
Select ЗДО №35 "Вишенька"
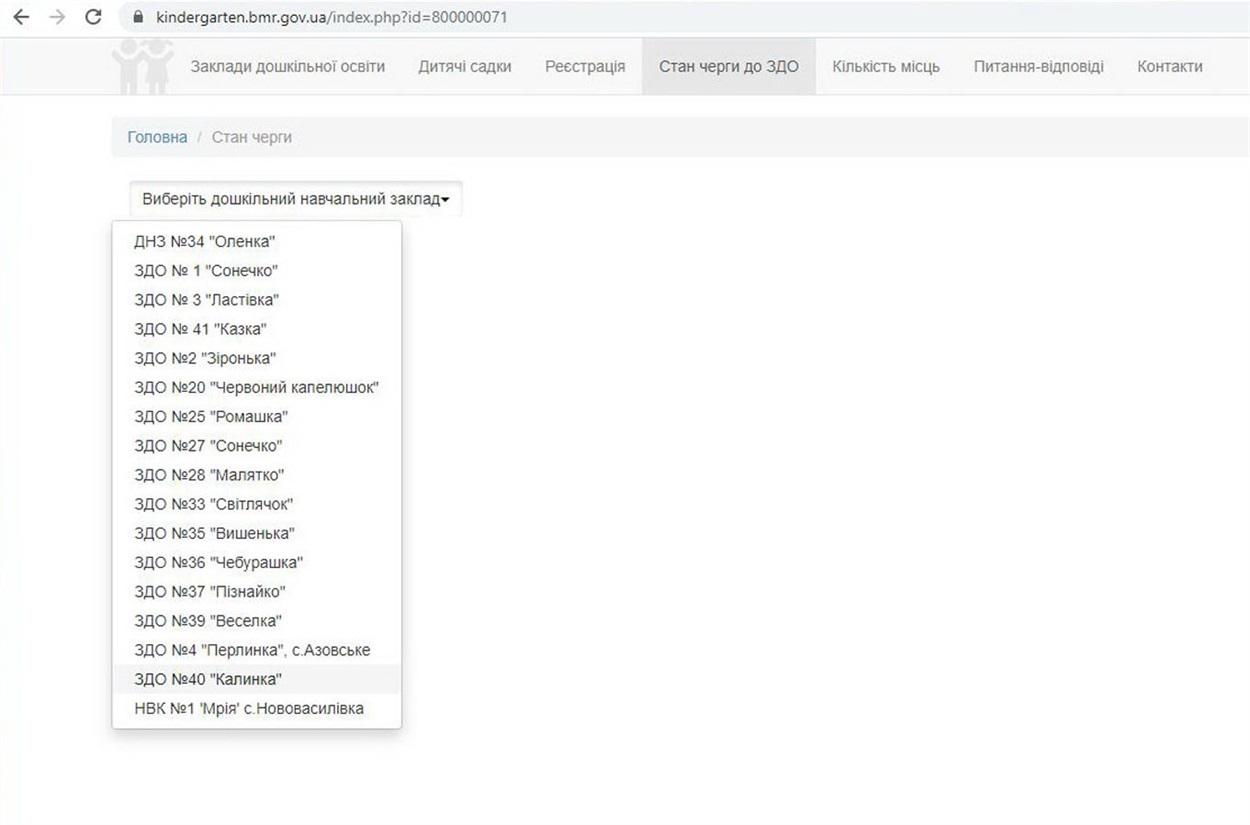coord(256,533)
